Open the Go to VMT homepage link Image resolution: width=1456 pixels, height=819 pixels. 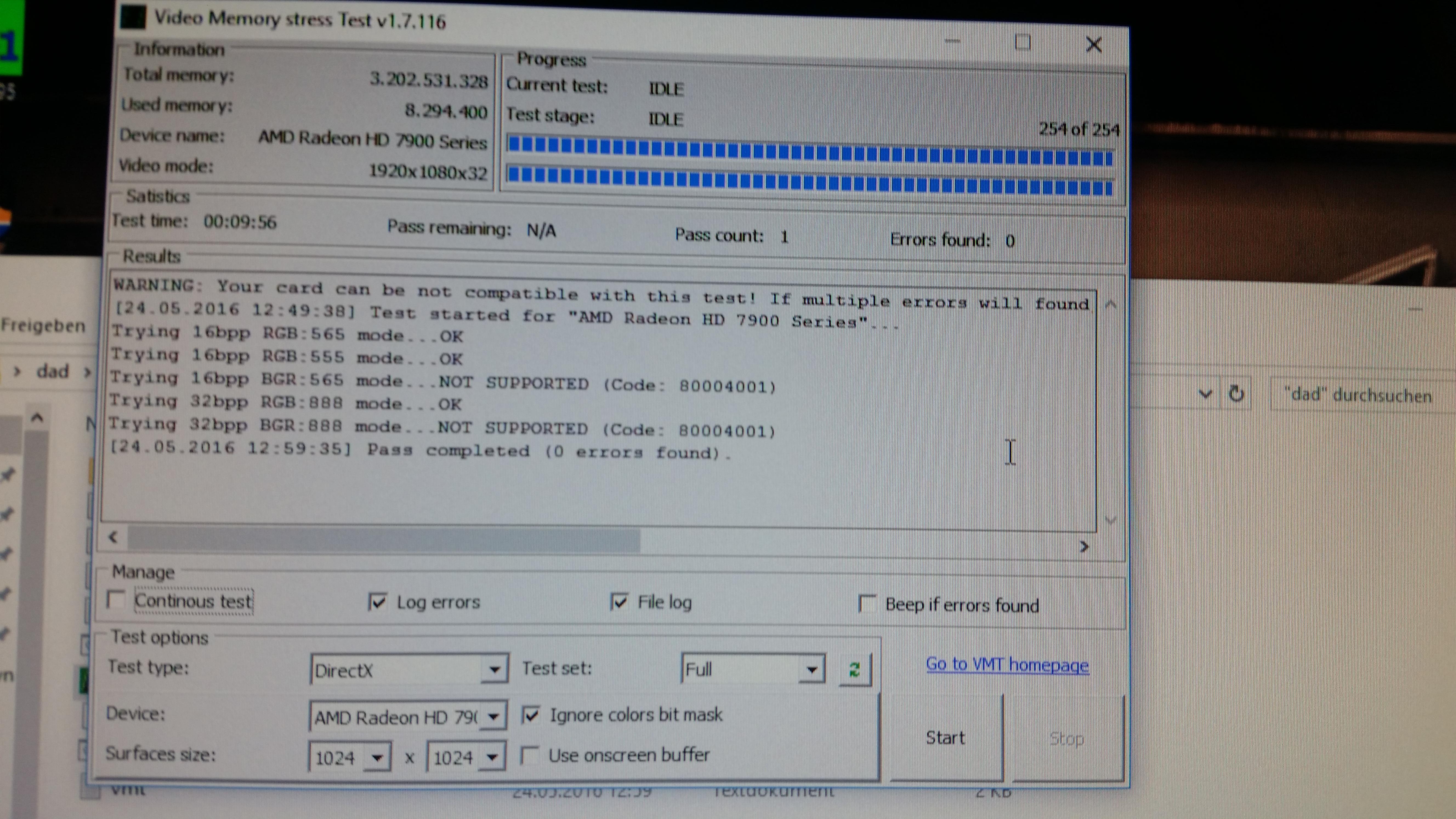(1007, 665)
